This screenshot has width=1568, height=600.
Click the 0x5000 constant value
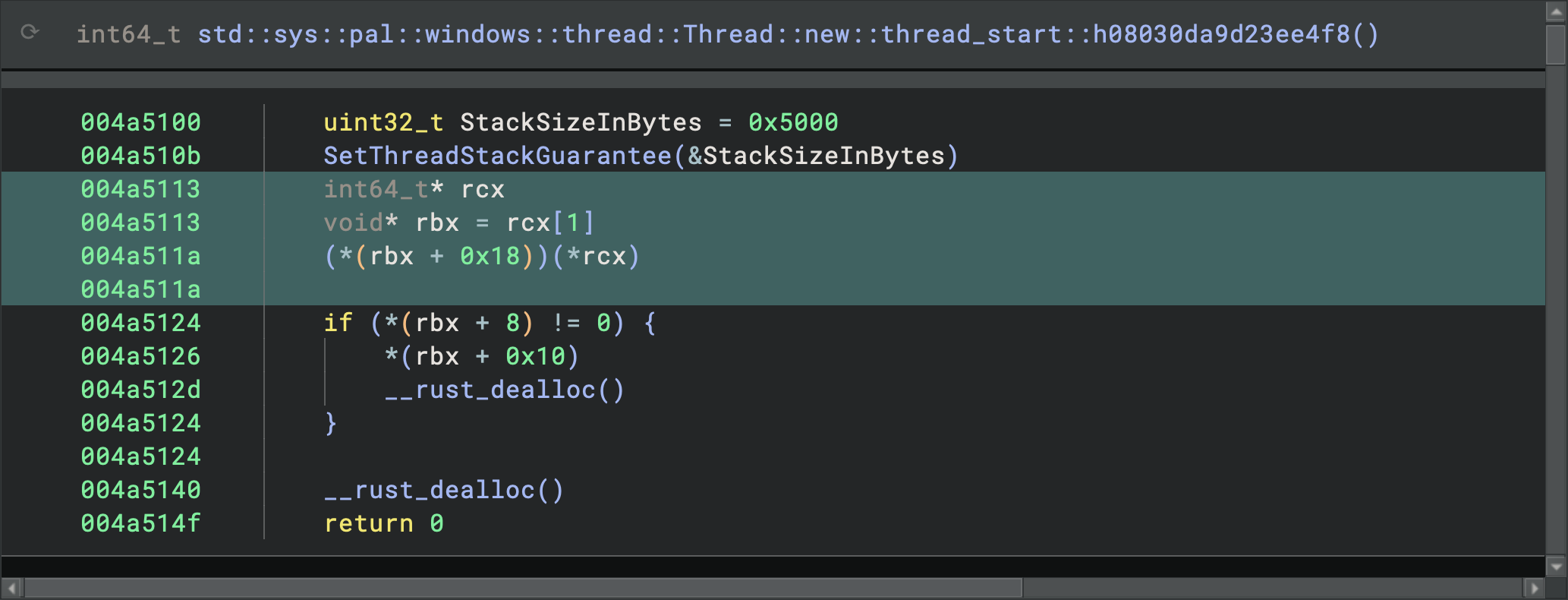[793, 122]
